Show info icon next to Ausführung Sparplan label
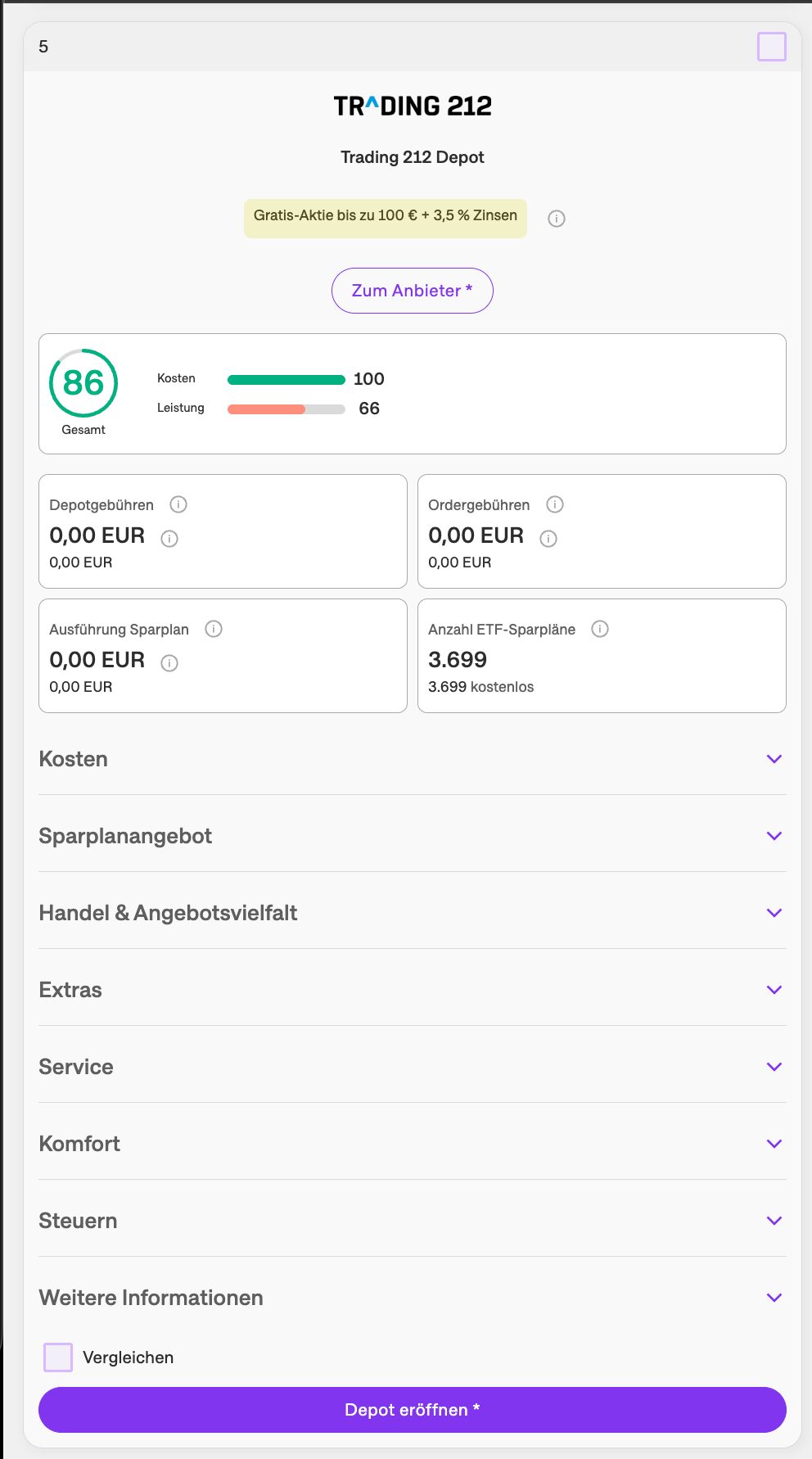 click(214, 629)
